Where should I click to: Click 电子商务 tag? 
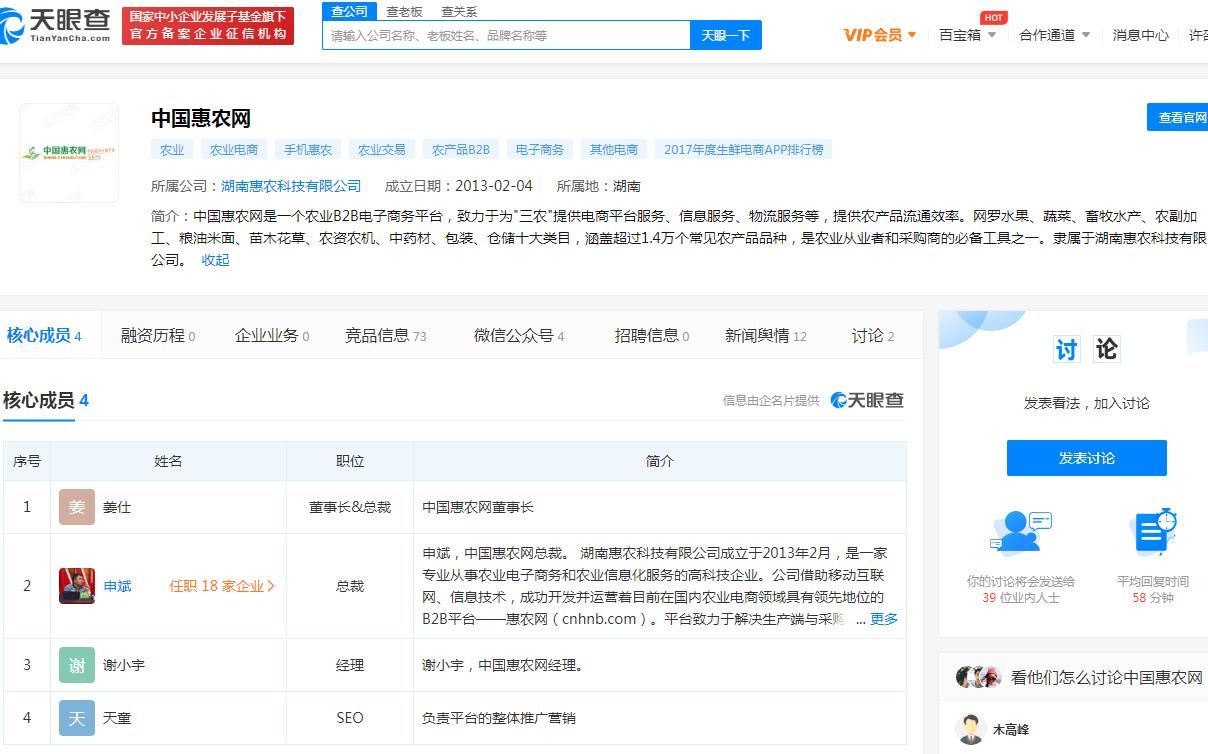(x=540, y=150)
